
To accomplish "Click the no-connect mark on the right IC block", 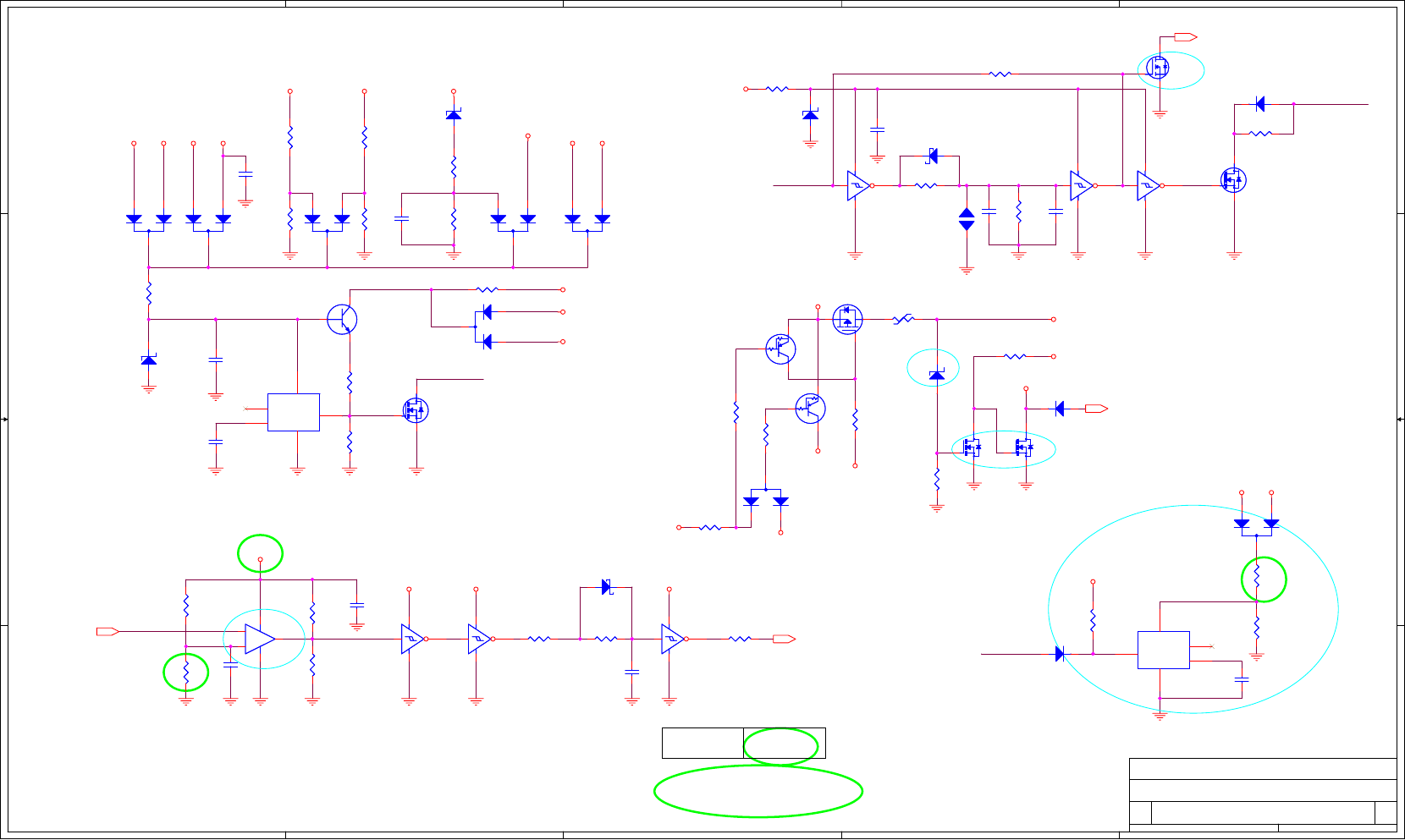I will pos(1211,646).
